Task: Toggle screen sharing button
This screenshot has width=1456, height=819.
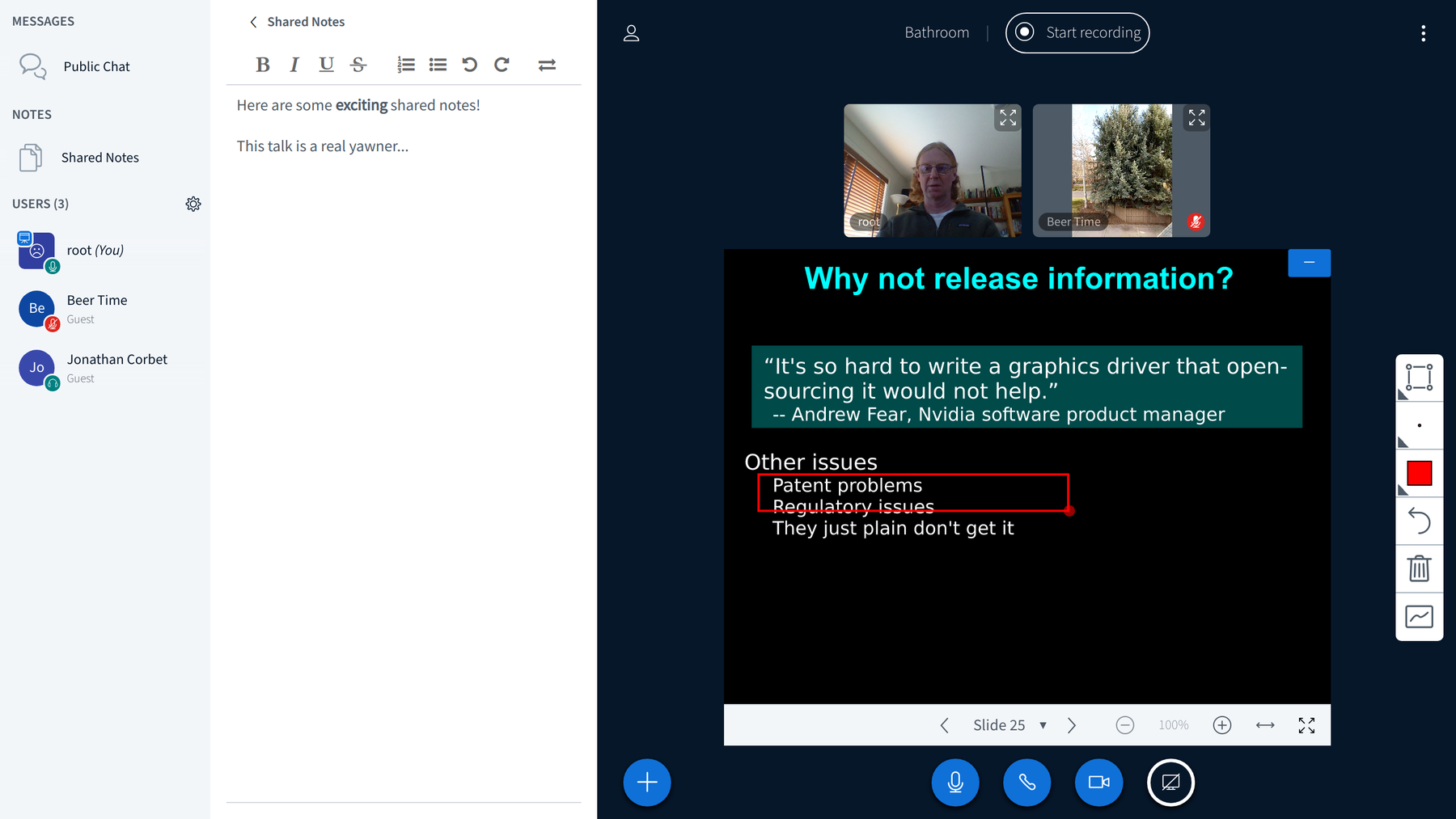Action: (x=1170, y=783)
